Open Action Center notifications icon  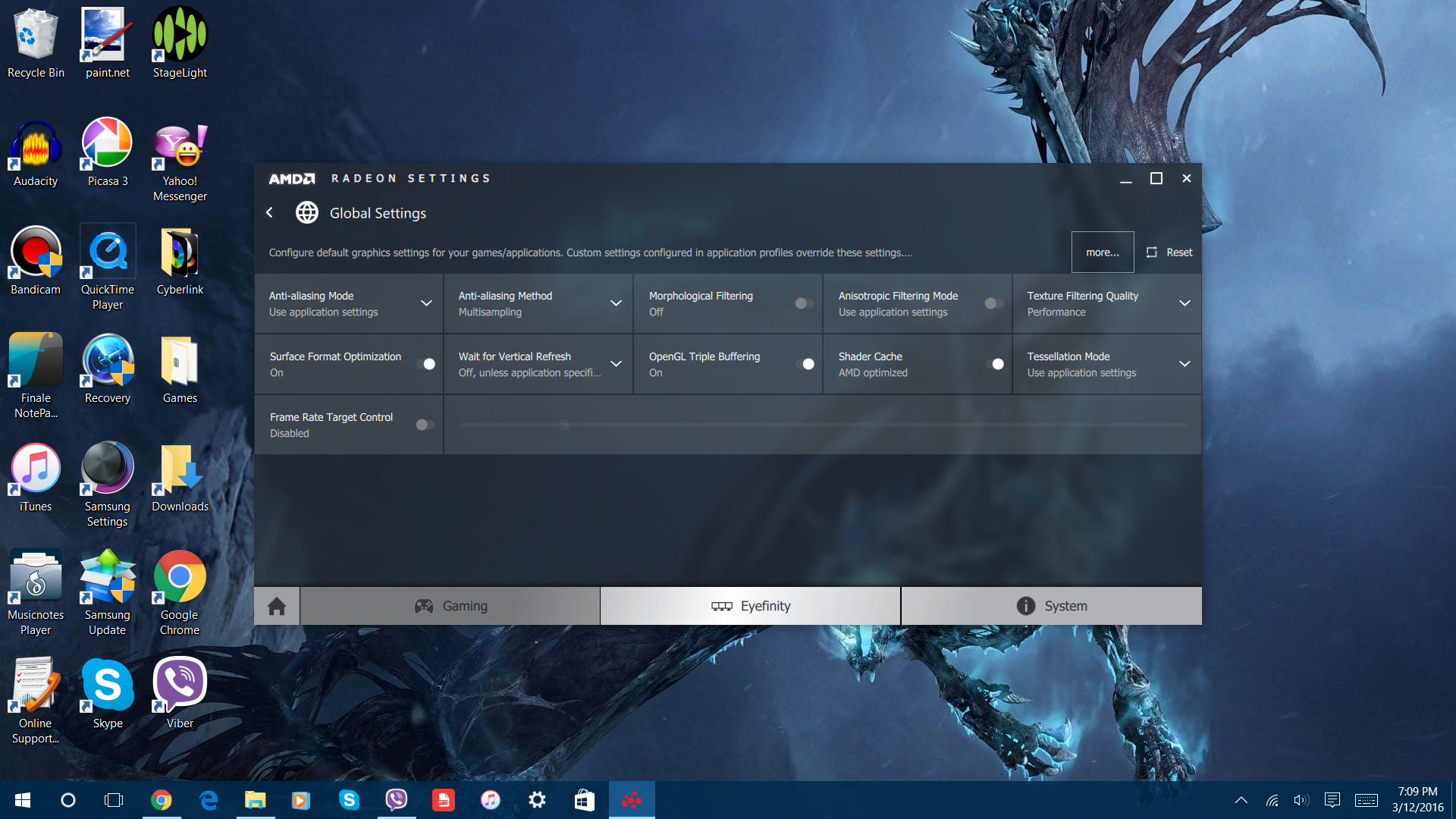tap(1332, 800)
